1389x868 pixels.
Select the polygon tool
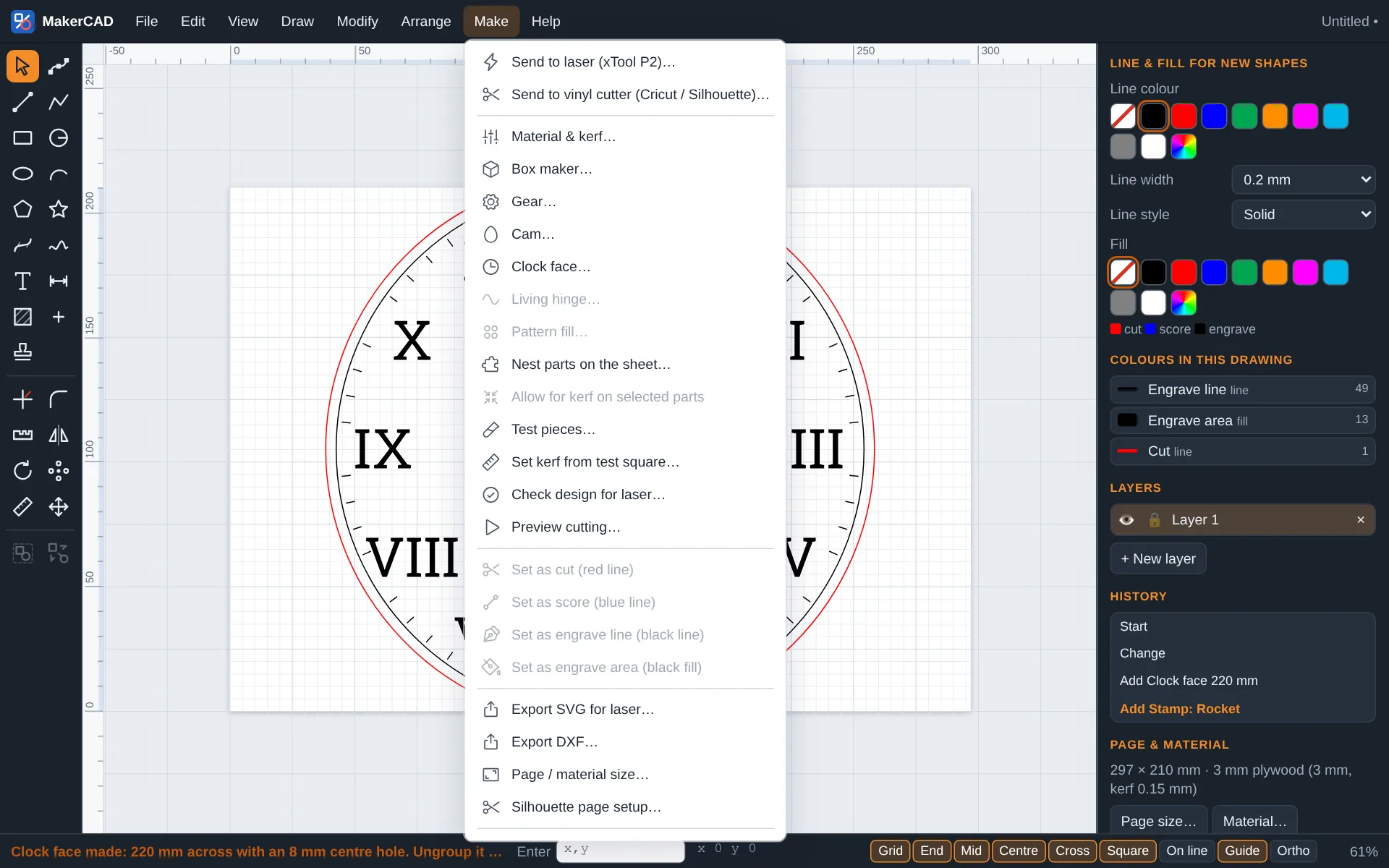pos(22,210)
